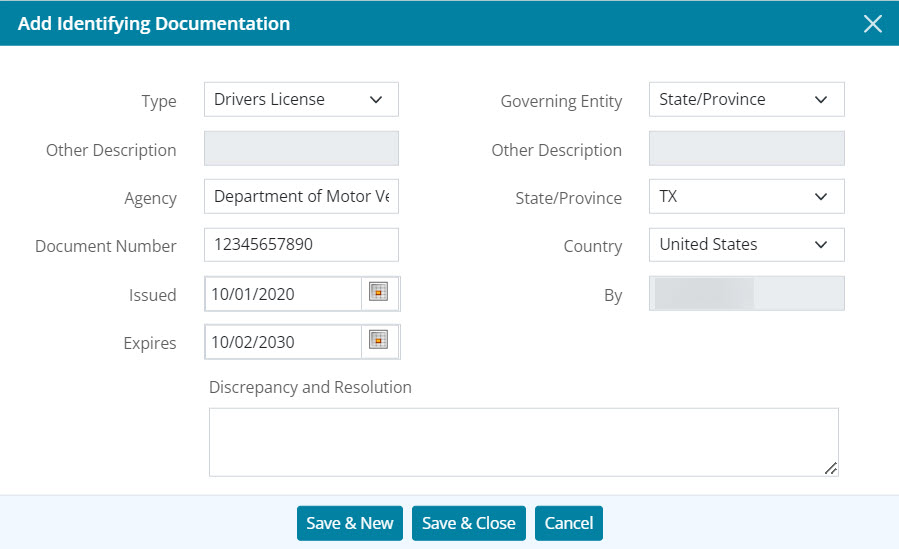Screen dimensions: 899x549
Task: Click the left Other Description field
Action: click(x=301, y=148)
